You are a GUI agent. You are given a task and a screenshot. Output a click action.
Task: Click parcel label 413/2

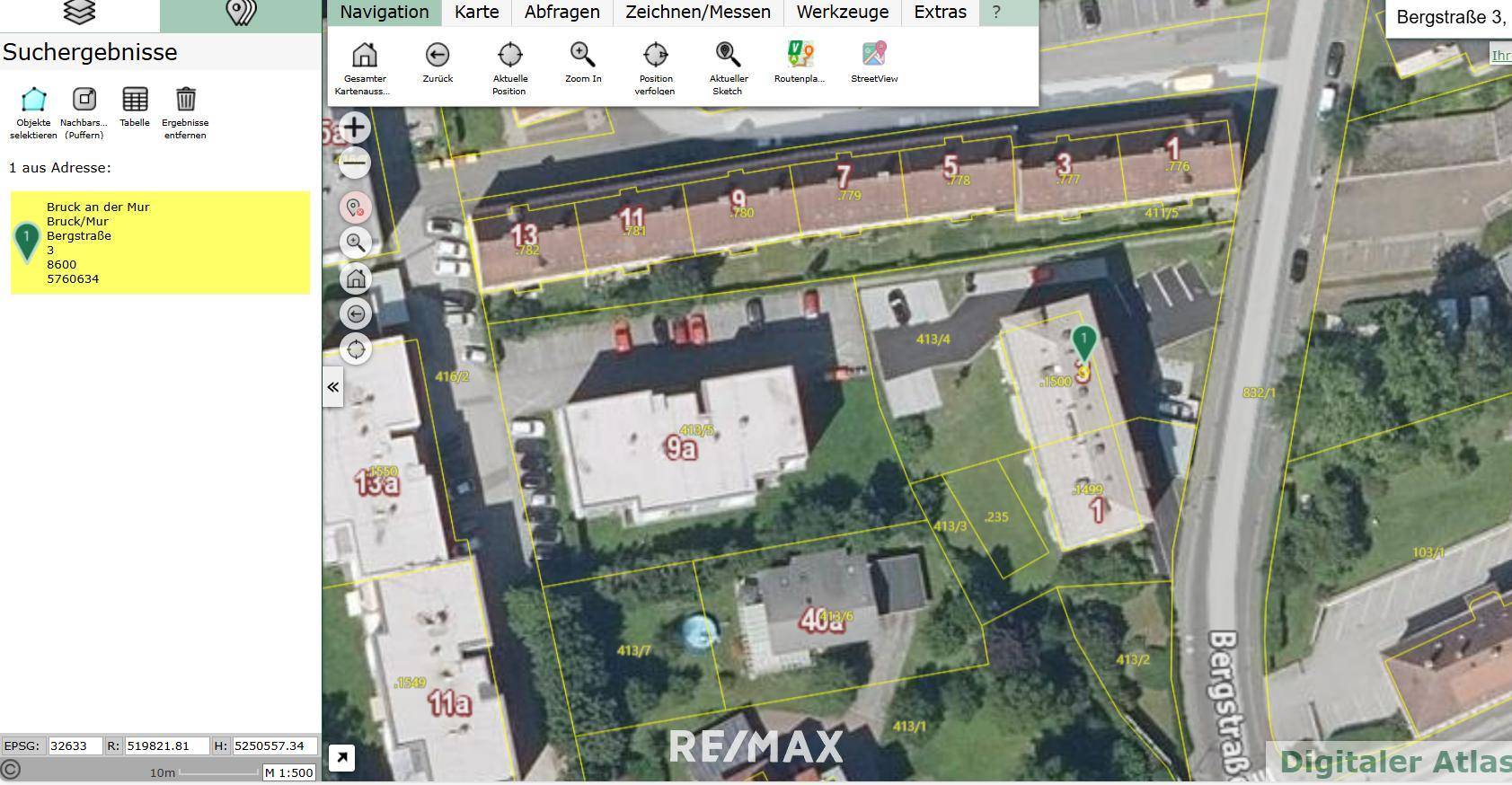pos(1133,659)
